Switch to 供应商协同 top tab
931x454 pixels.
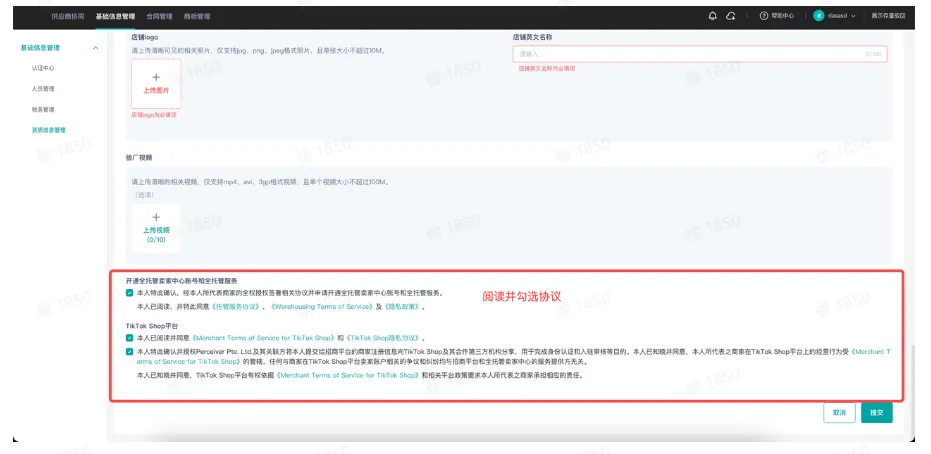(x=68, y=17)
